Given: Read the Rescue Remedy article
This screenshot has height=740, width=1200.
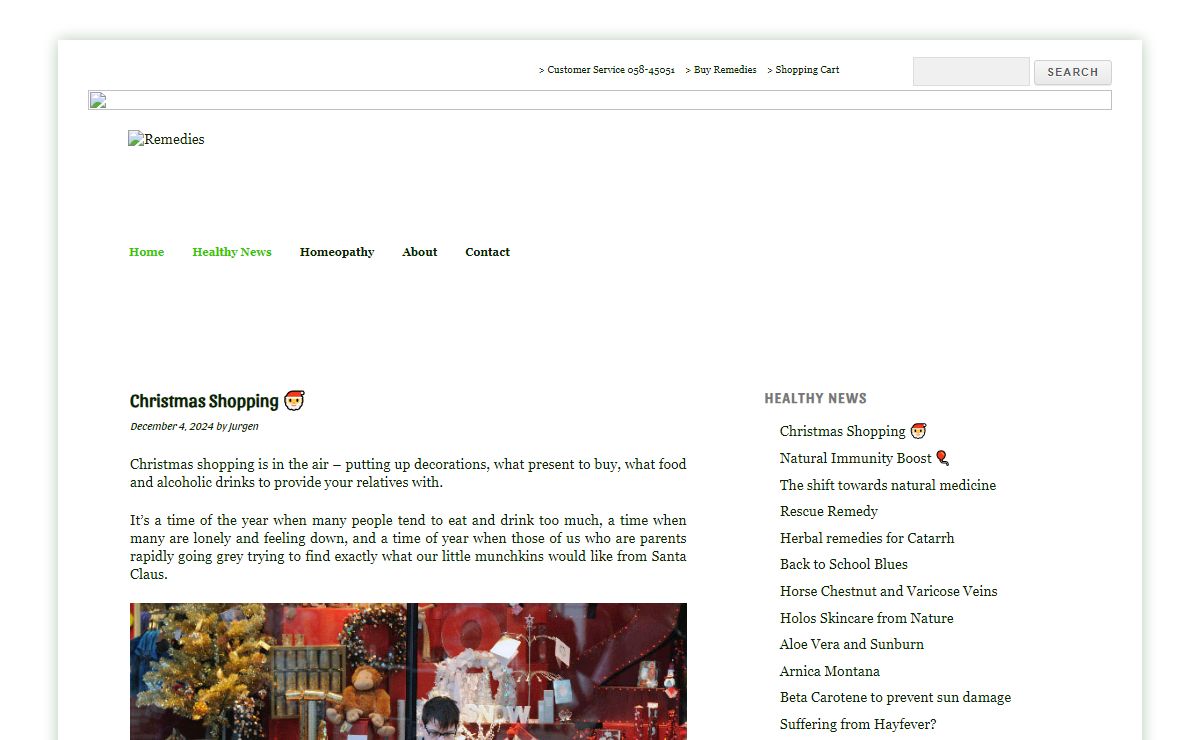Looking at the screenshot, I should pyautogui.click(x=829, y=511).
